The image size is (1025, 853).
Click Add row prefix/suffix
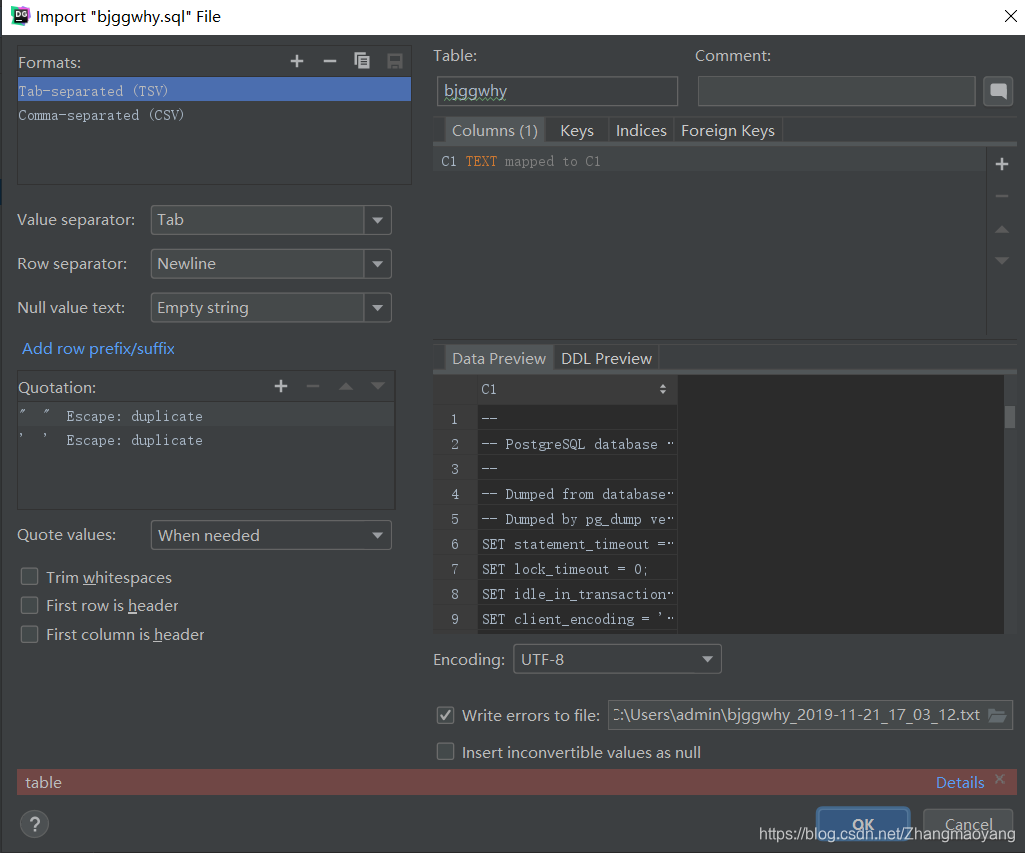(97, 348)
